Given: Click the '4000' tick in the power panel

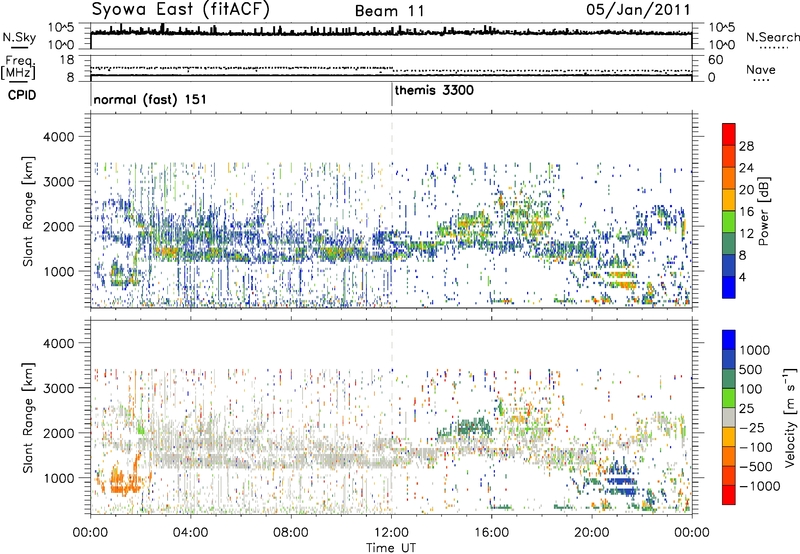Looking at the screenshot, I should coord(59,137).
